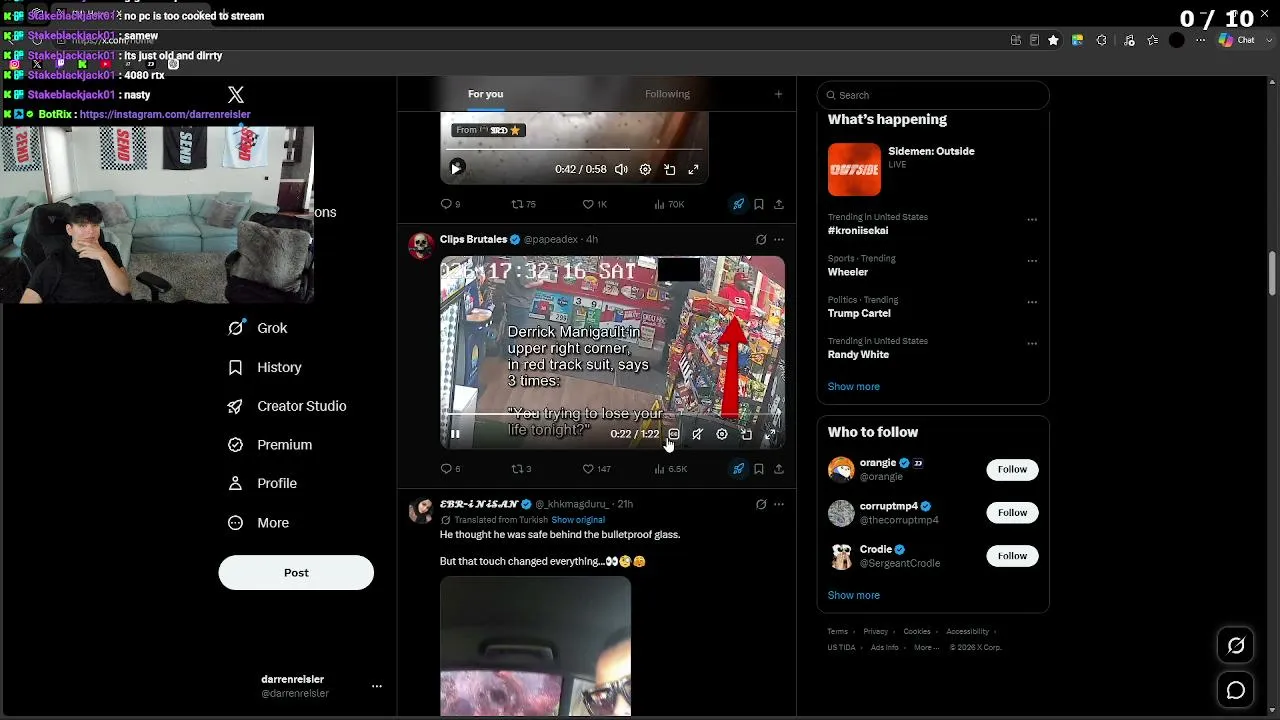The image size is (1280, 720).
Task: Open settings gear on the top video
Action: pos(645,170)
